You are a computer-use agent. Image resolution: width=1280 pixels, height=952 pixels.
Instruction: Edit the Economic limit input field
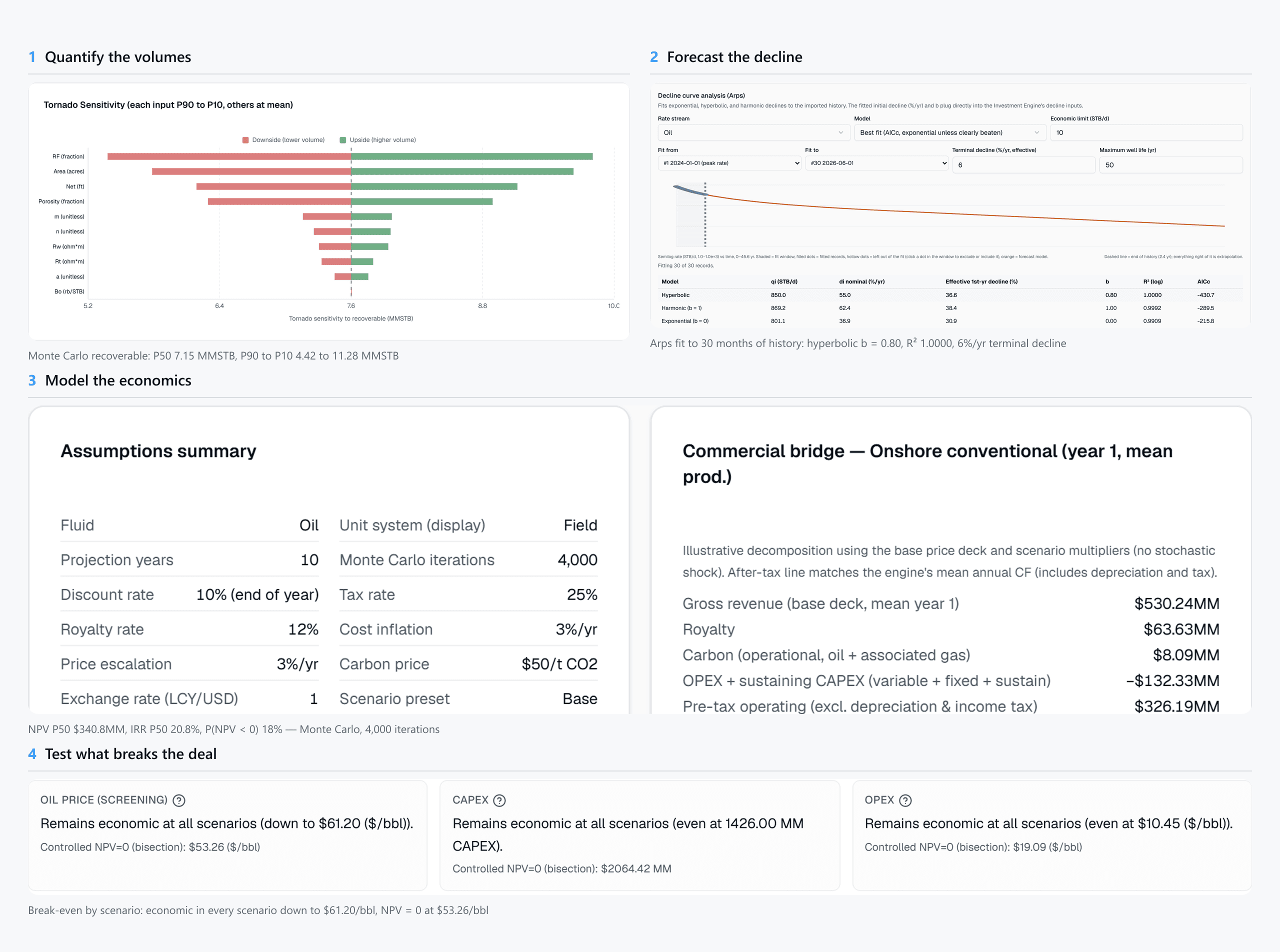[1146, 132]
